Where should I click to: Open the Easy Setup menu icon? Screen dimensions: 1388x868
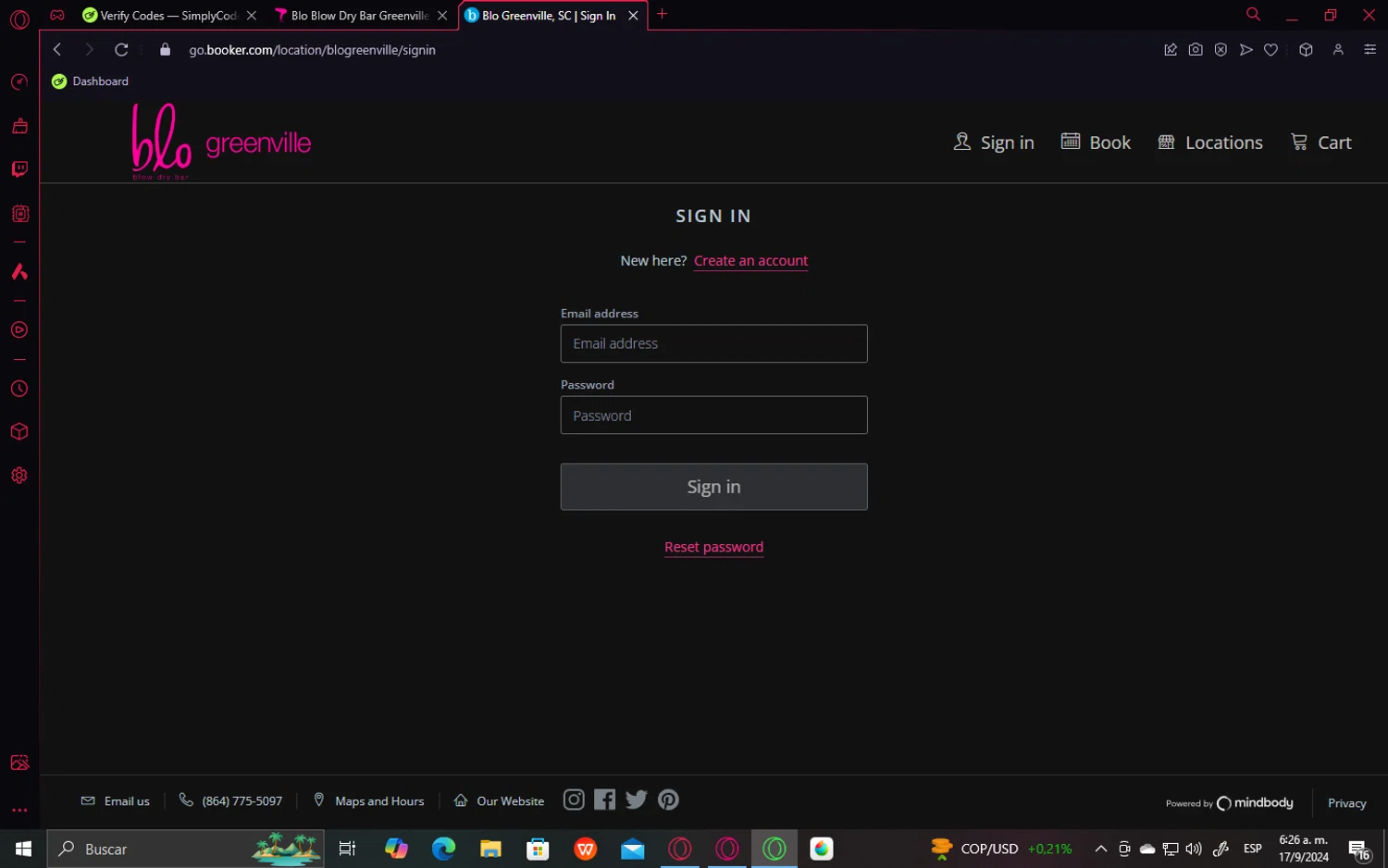click(x=1370, y=50)
